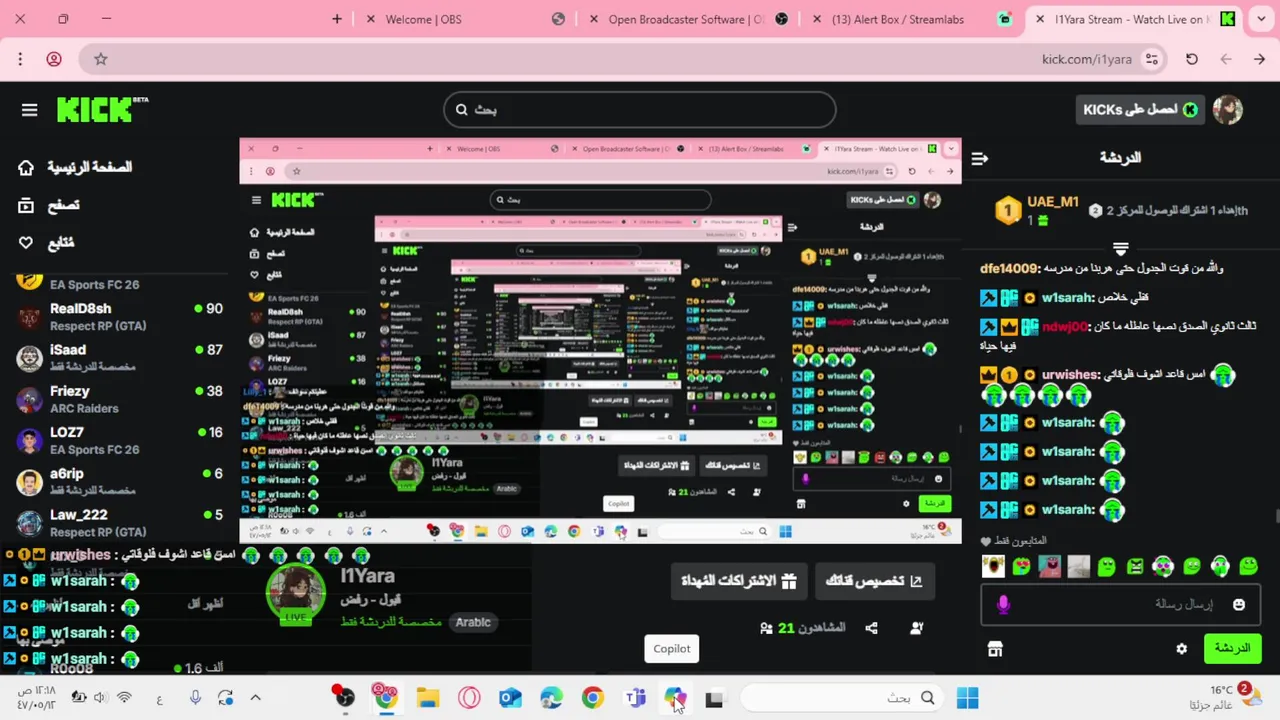This screenshot has height=720, width=1280.
Task: Open the browser profile icon
Action: pos(54,59)
